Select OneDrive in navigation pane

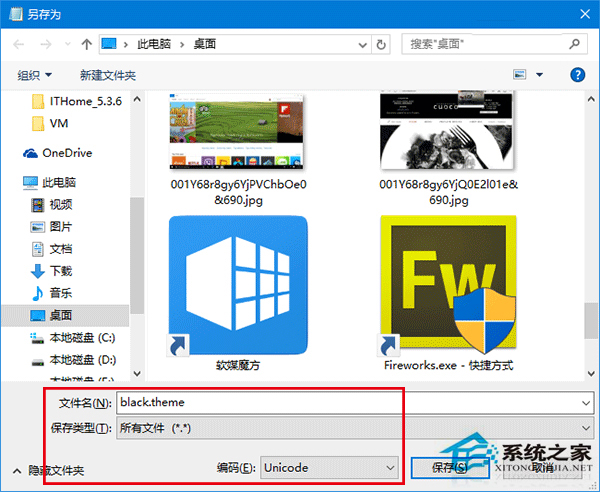[x=57, y=153]
